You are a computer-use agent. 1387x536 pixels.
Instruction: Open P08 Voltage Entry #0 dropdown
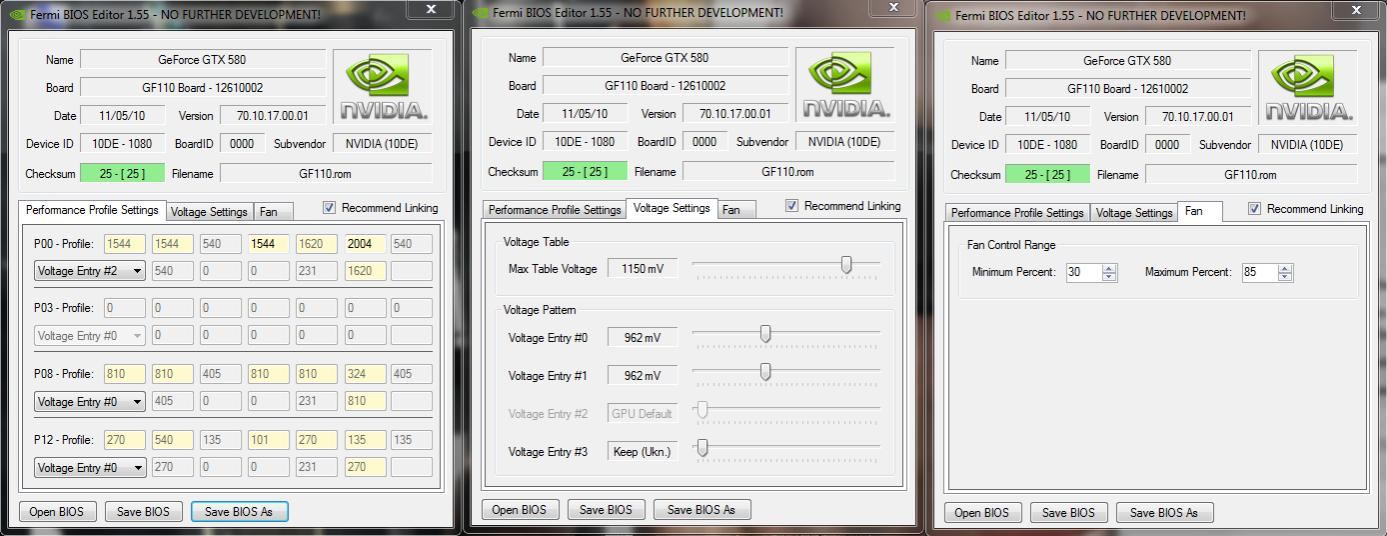[90, 401]
